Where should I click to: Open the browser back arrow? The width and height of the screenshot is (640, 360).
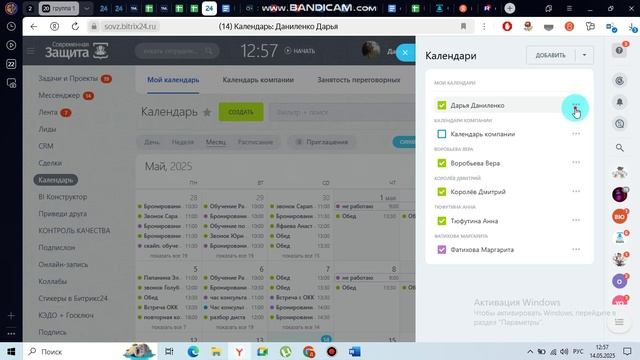coord(34,27)
